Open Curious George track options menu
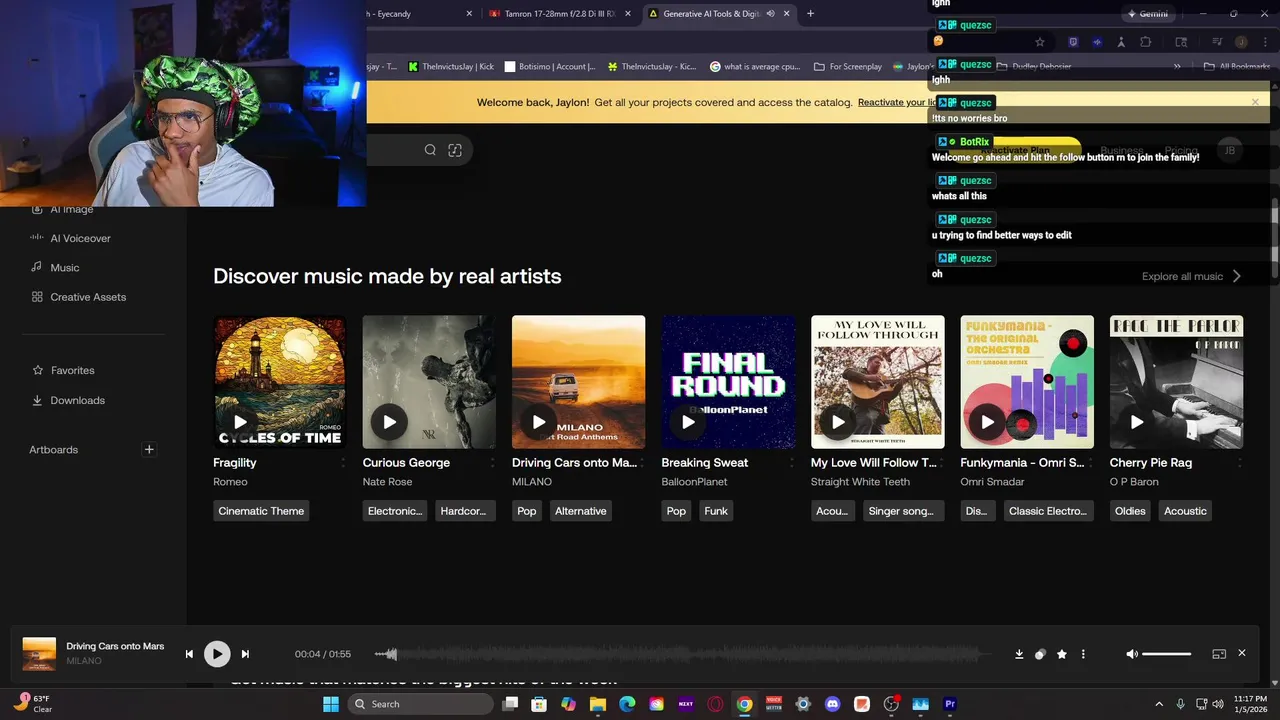1280x720 pixels. tap(492, 462)
